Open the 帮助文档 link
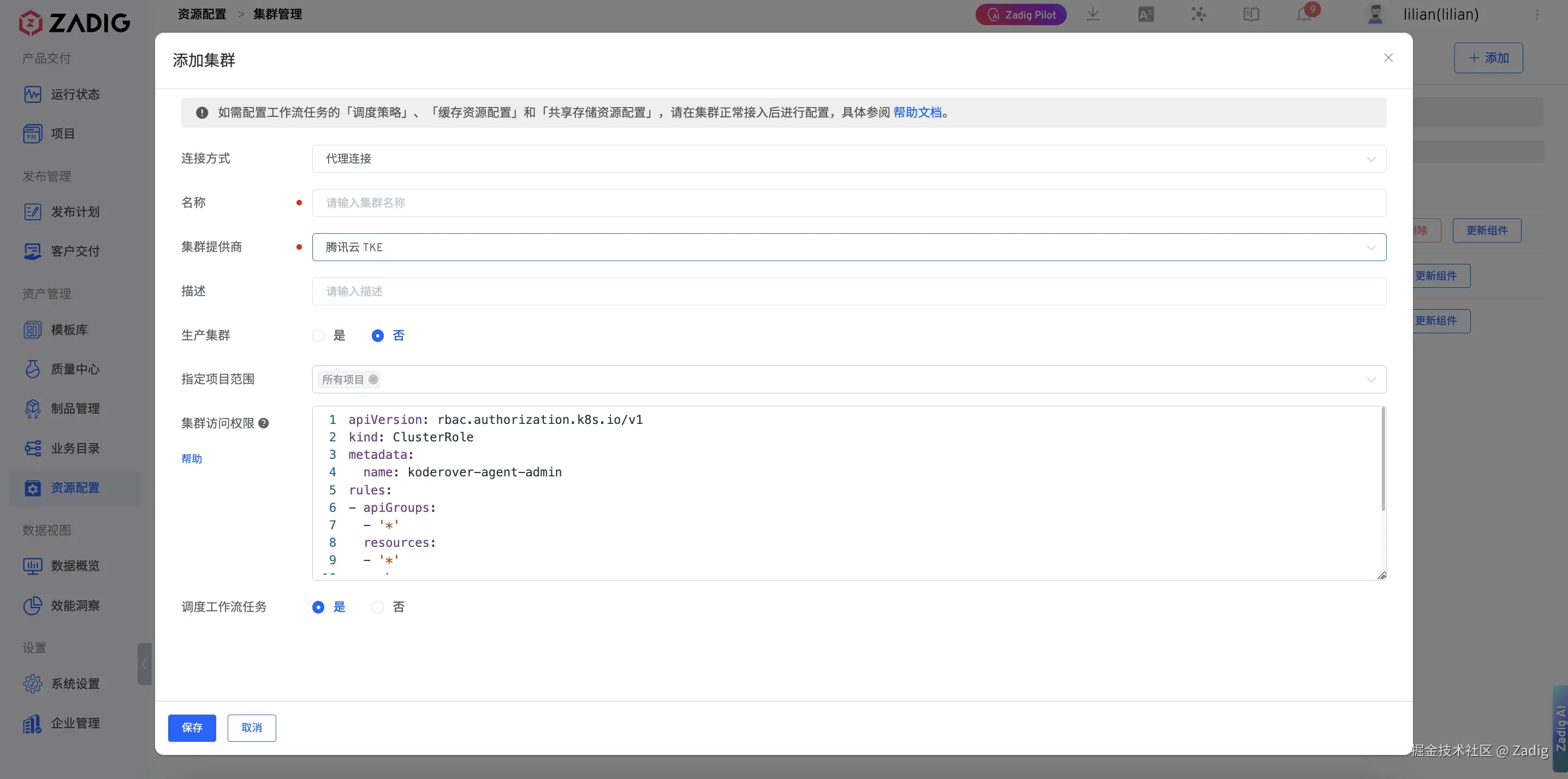Image resolution: width=1568 pixels, height=779 pixels. (917, 113)
